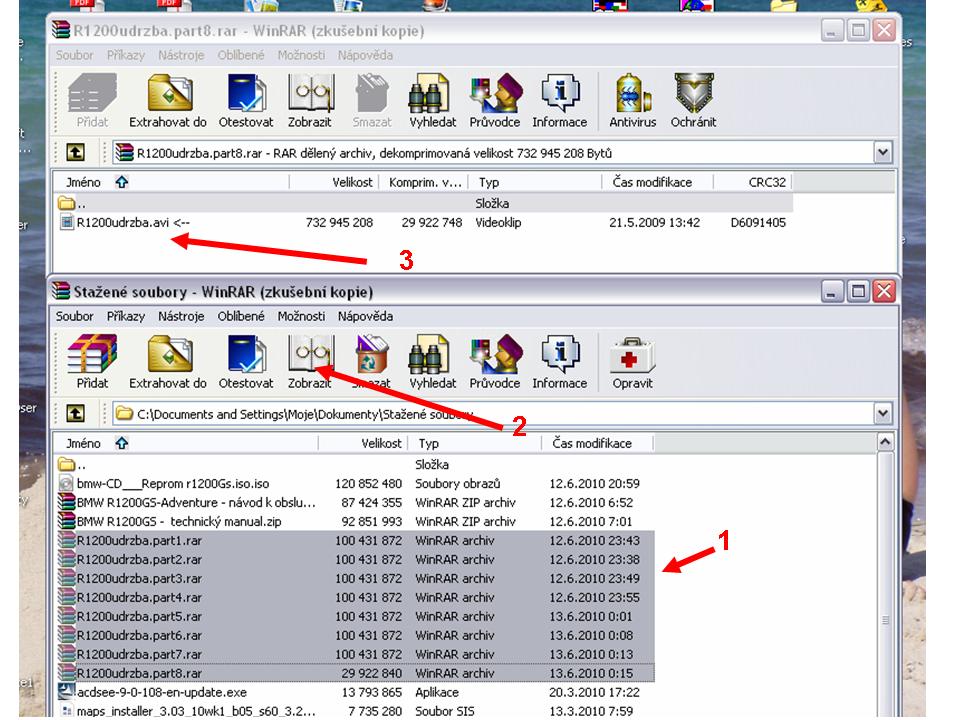Click Zobrazit in the part8.rar window
Screen dimensions: 960x720
(x=310, y=100)
